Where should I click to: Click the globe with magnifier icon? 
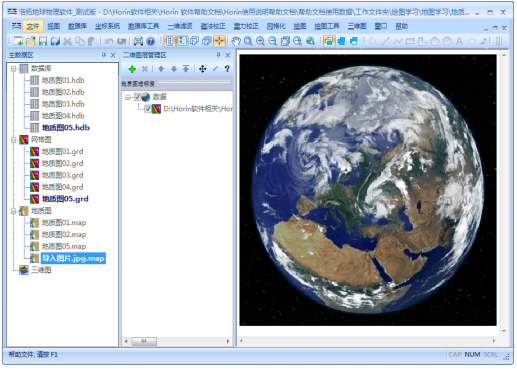310,41
